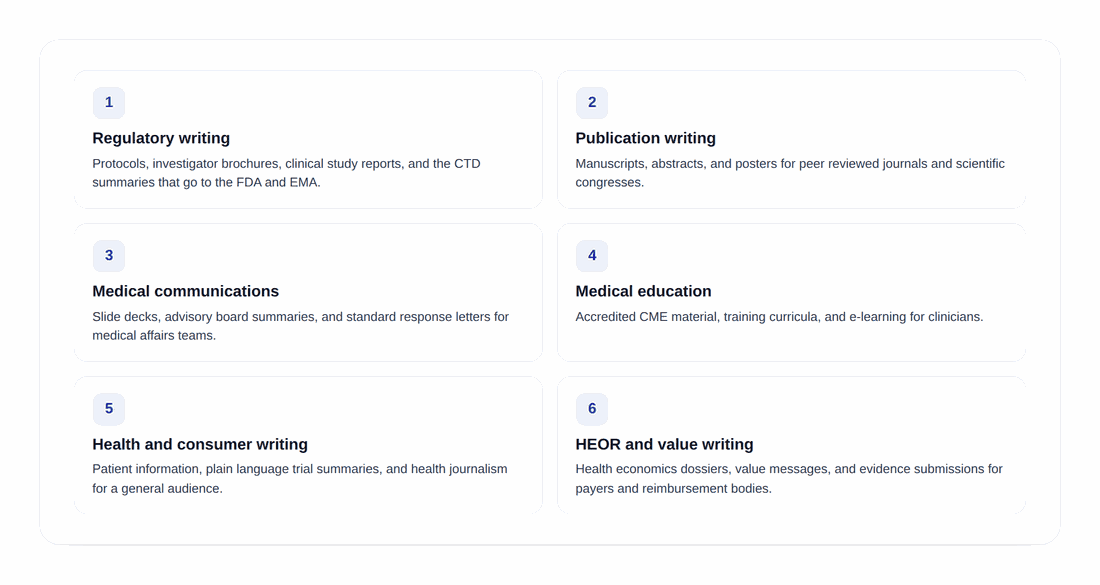Click the accredited CME material description

click(x=779, y=317)
